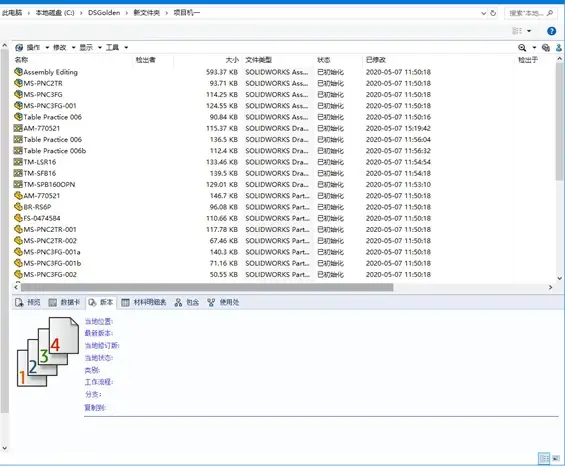Click 项目机一 in breadcrumb path
Screen dimensions: 565x467
tap(187, 13)
